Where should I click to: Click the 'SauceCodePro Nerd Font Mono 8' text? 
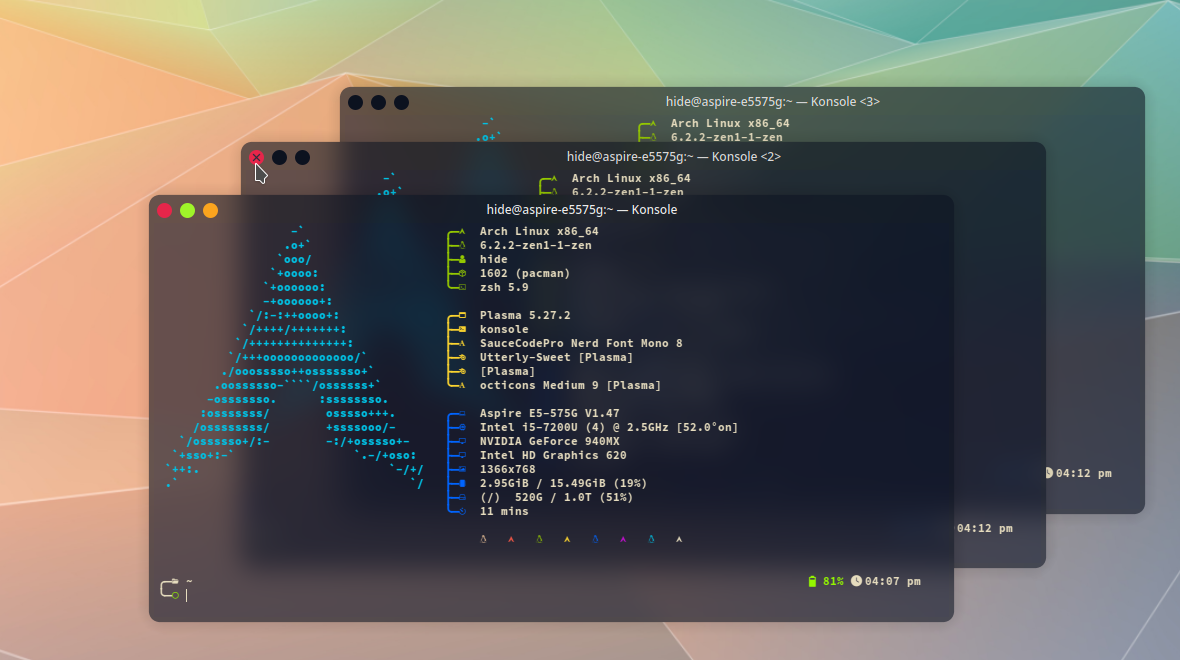(581, 343)
